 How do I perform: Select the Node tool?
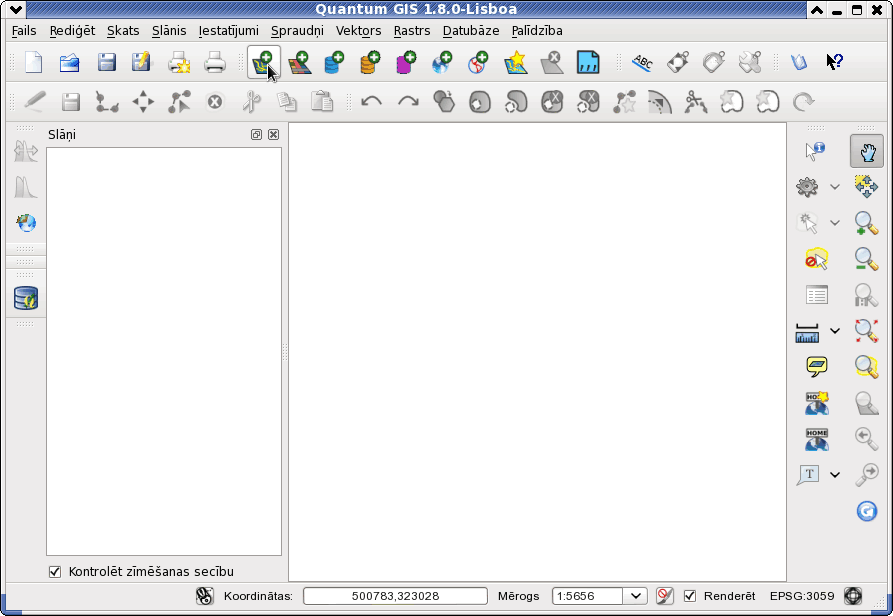click(x=179, y=102)
